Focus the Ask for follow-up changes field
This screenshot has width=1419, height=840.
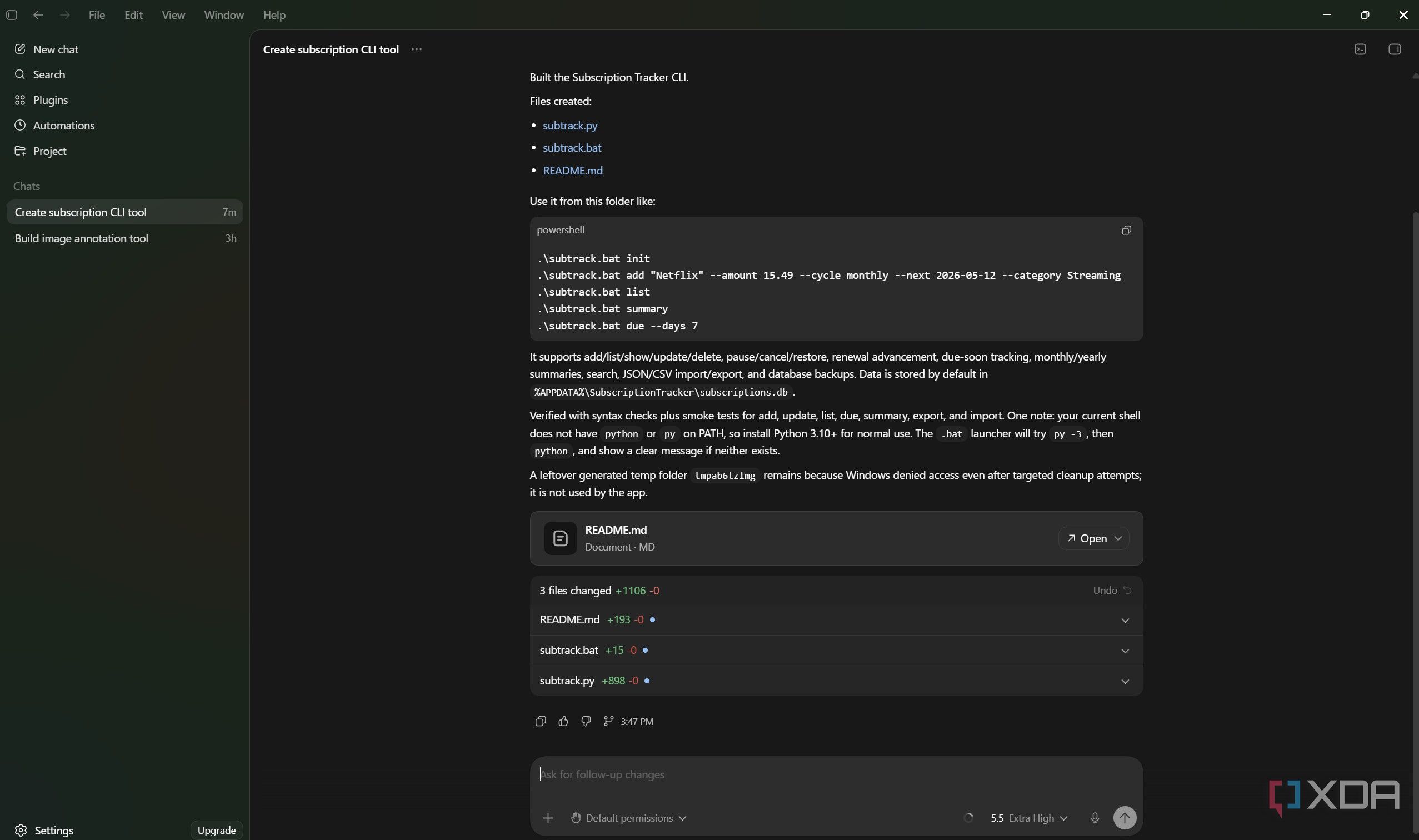[836, 774]
